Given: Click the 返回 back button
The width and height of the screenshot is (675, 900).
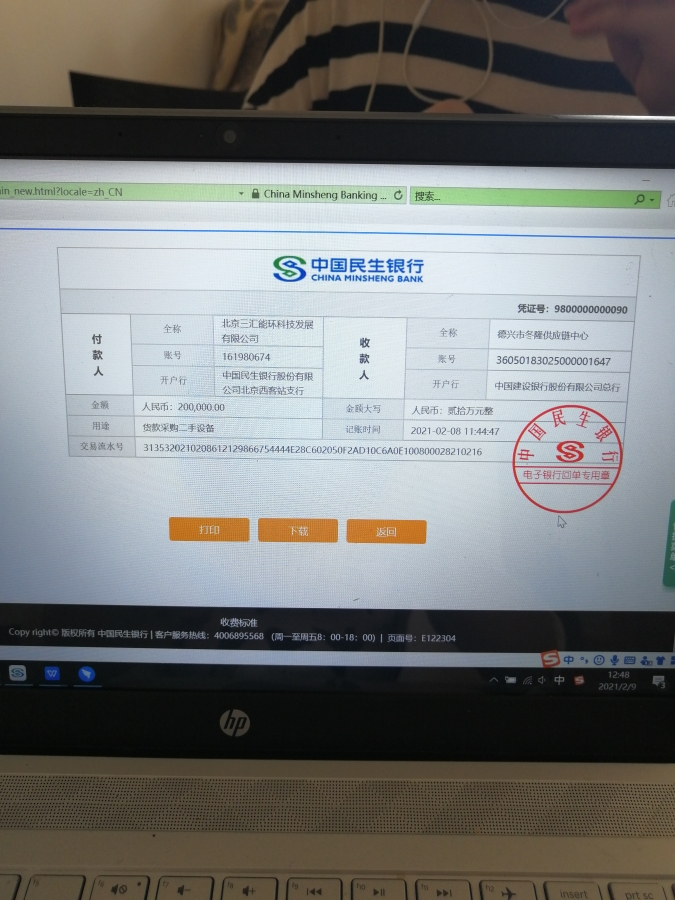Looking at the screenshot, I should pos(386,532).
